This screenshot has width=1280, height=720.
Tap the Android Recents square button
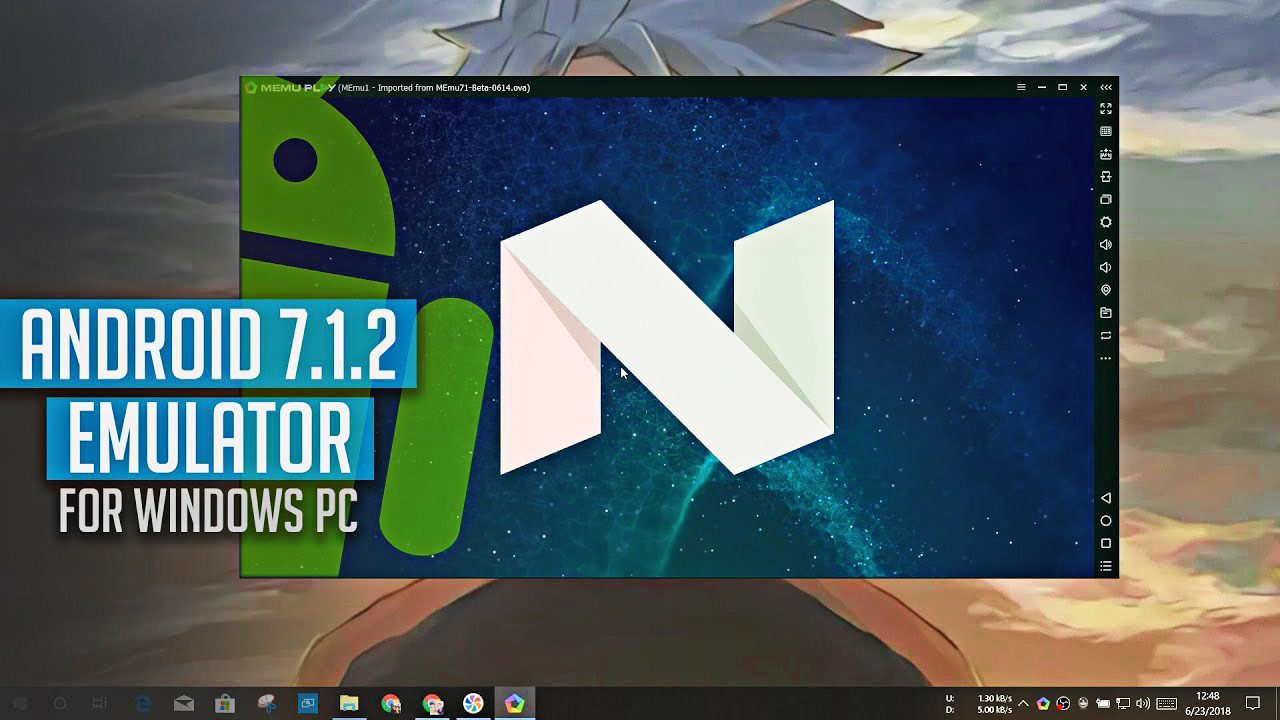click(1106, 544)
